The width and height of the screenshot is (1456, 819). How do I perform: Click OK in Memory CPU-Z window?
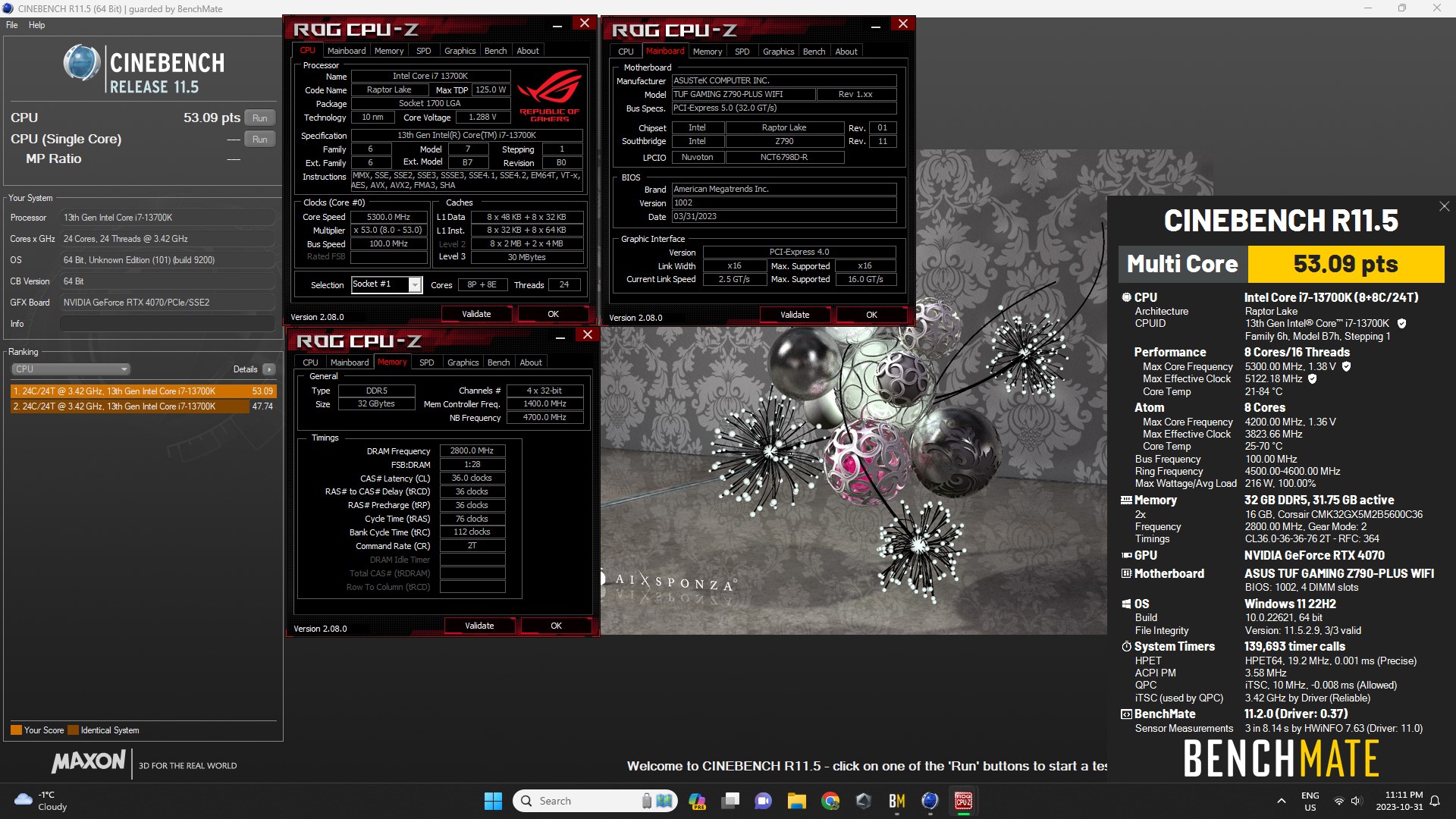[x=557, y=626]
